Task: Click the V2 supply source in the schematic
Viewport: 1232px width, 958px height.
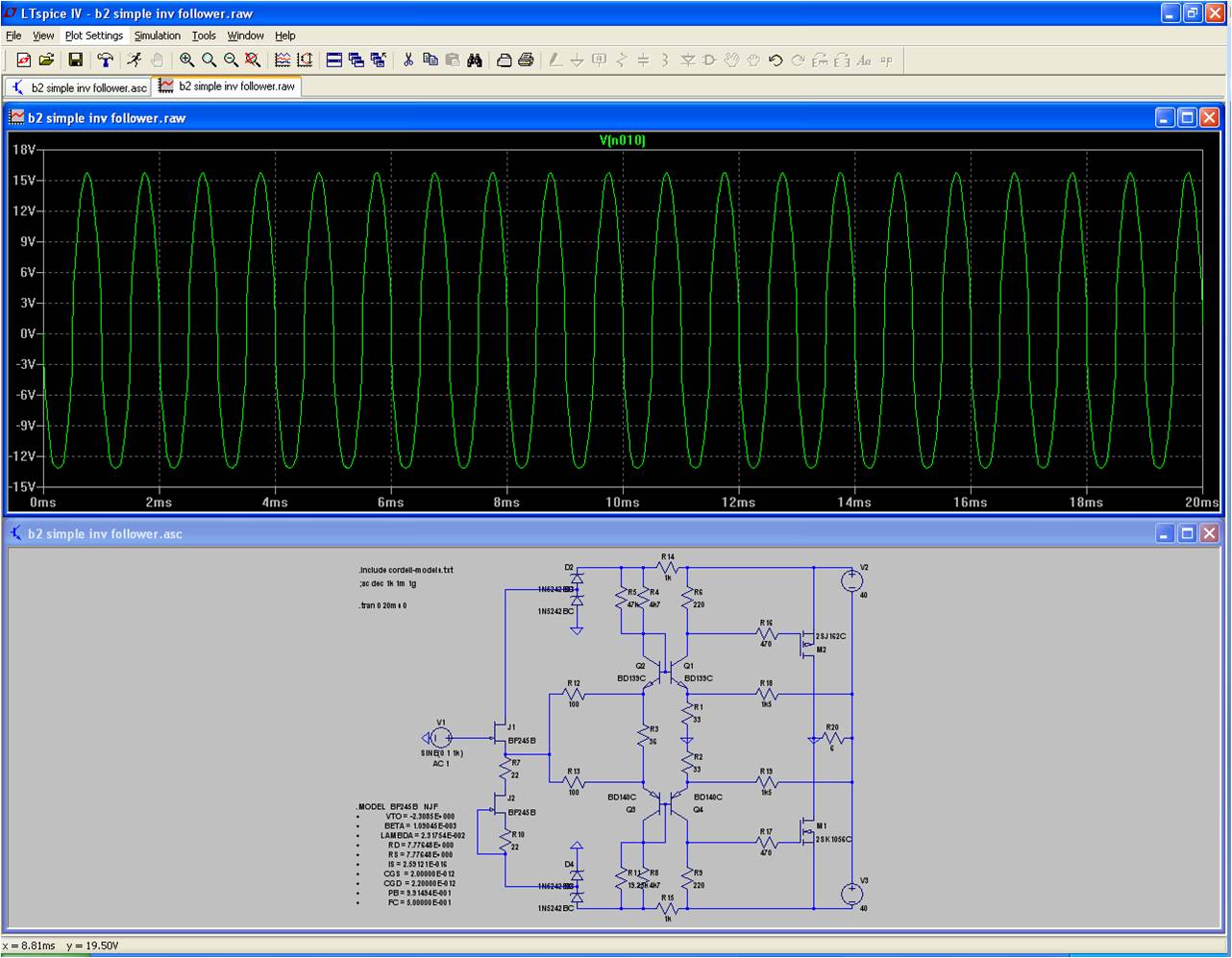Action: 851,580
